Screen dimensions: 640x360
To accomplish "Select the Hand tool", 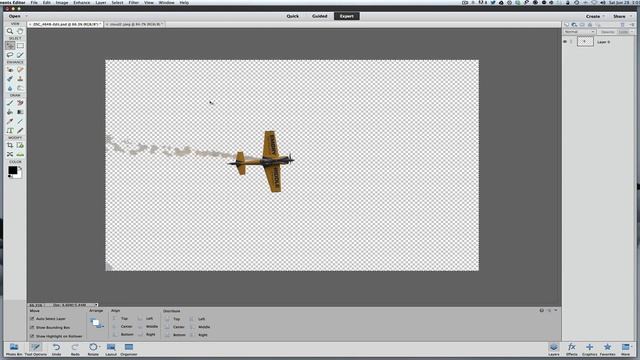I will tap(20, 31).
